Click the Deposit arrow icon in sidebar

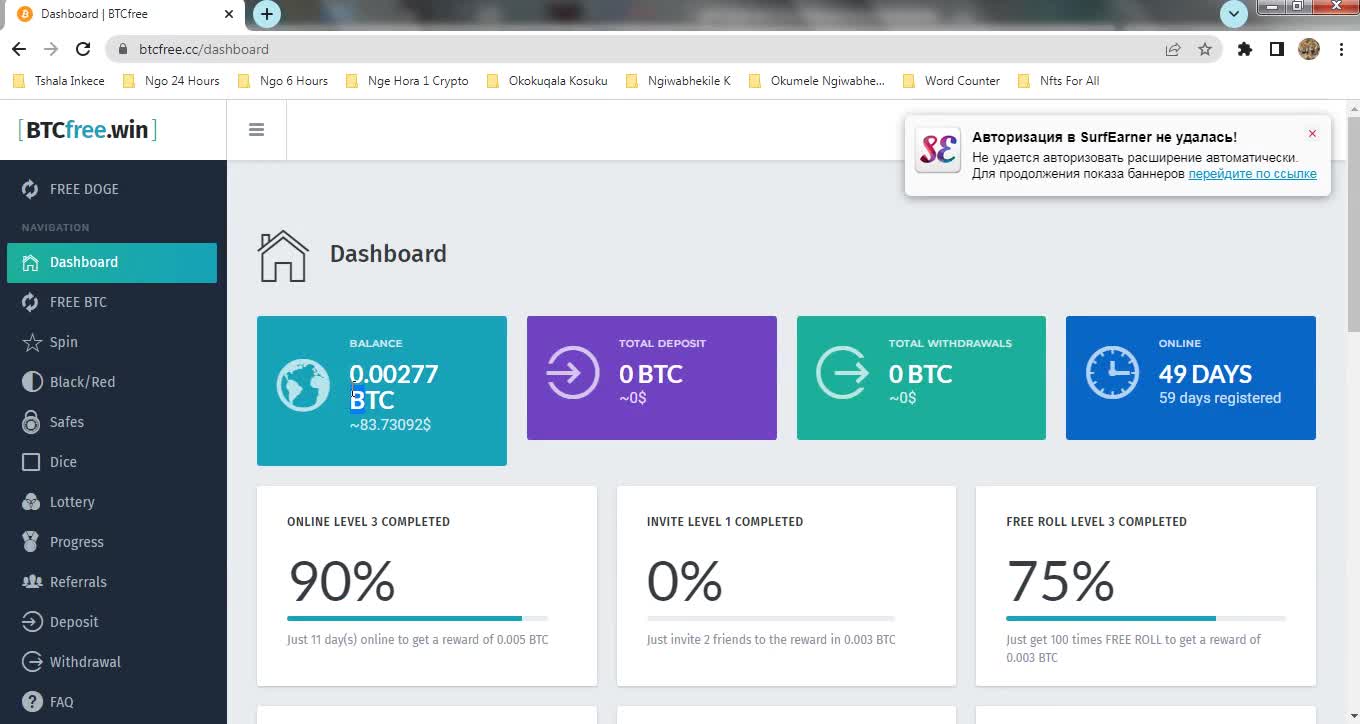coord(31,622)
